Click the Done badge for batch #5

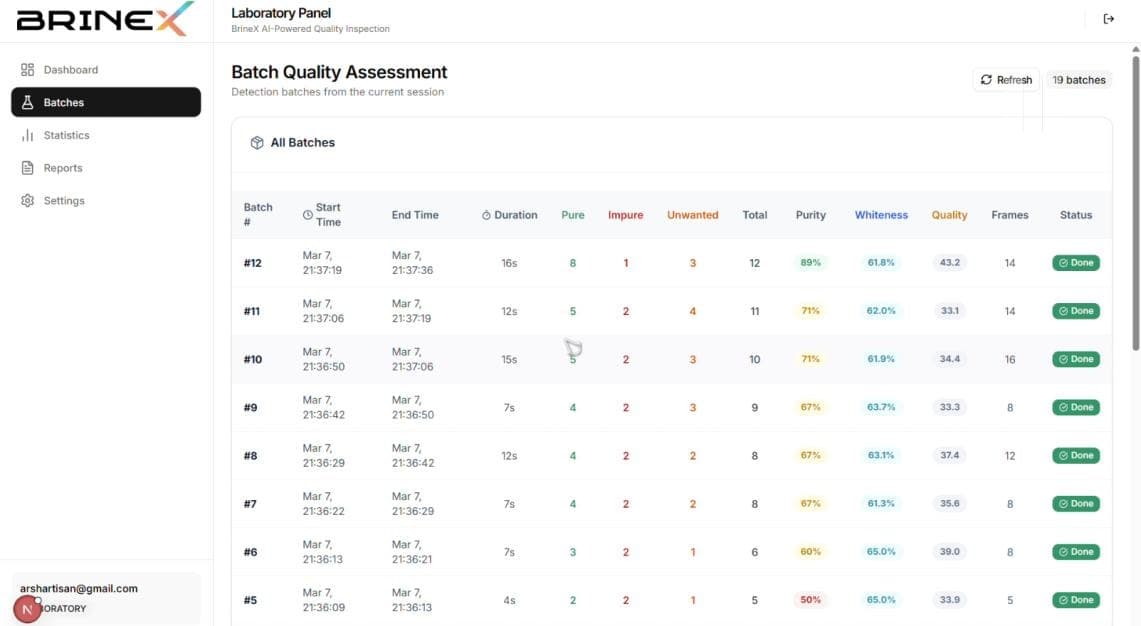pyautogui.click(x=1076, y=600)
